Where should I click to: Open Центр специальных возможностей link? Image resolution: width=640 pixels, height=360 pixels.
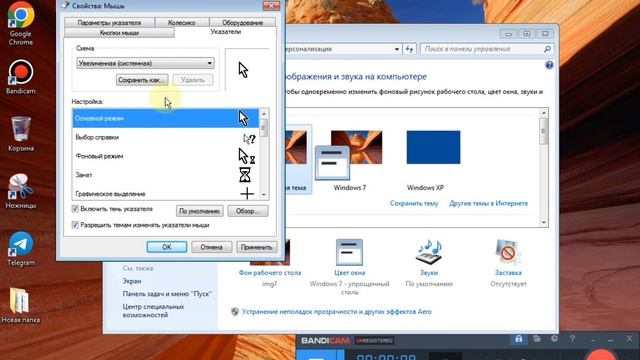[x=153, y=311]
